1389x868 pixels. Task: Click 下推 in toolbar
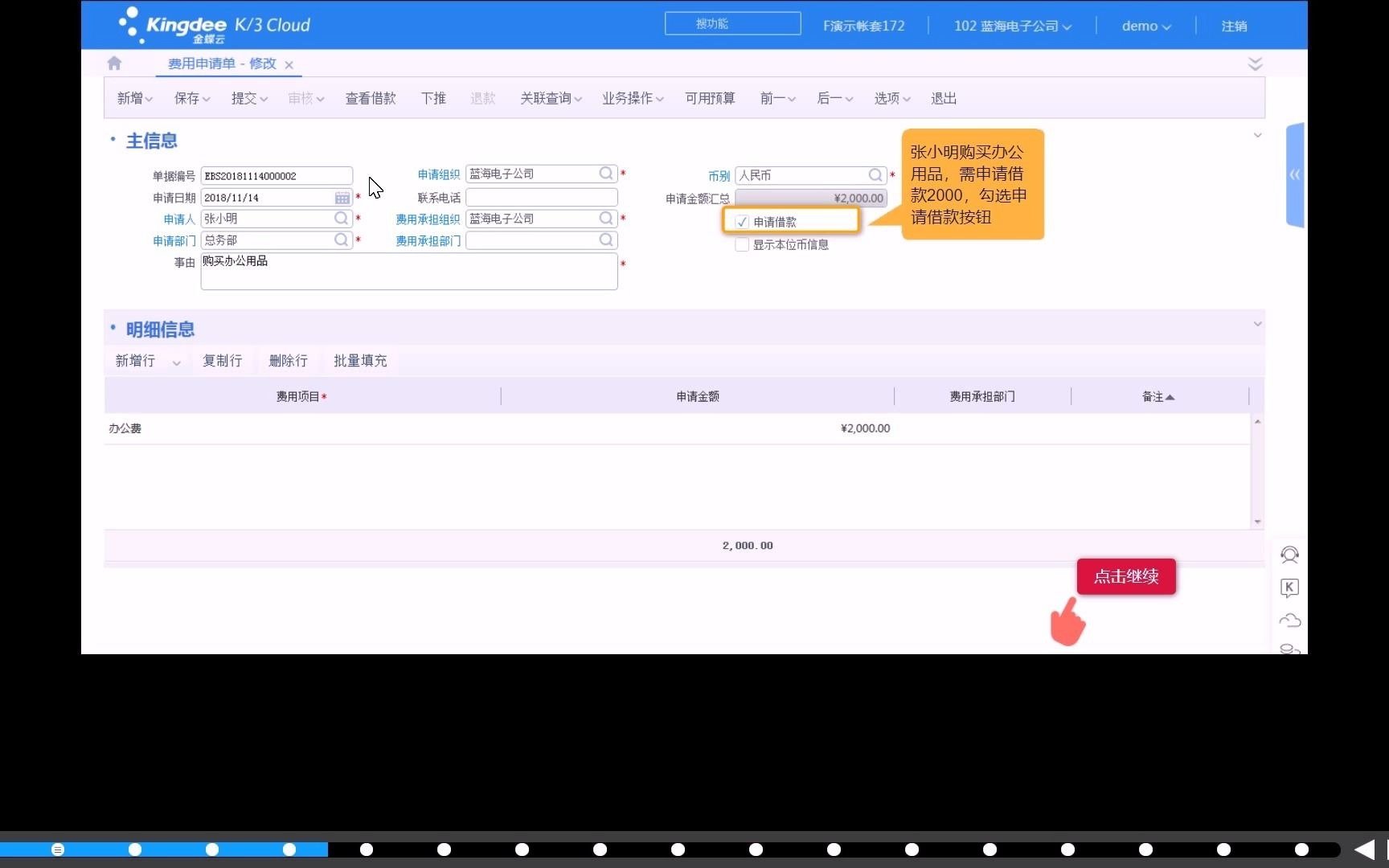[433, 98]
